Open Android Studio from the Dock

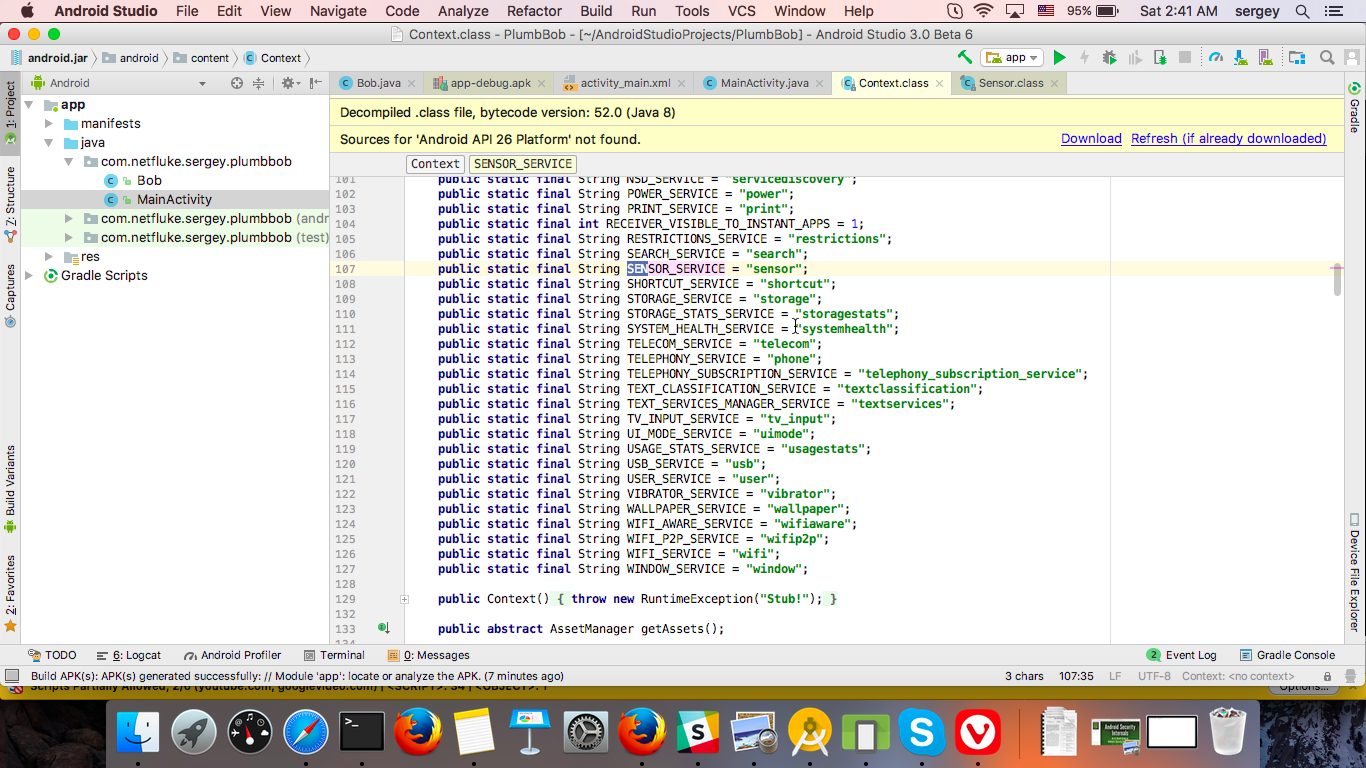[810, 734]
